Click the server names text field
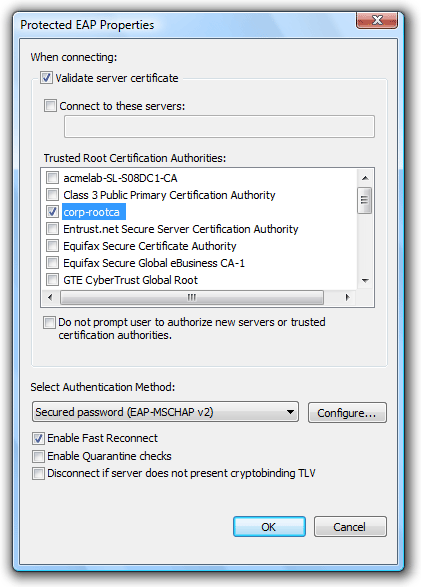The width and height of the screenshot is (421, 587). [219, 127]
